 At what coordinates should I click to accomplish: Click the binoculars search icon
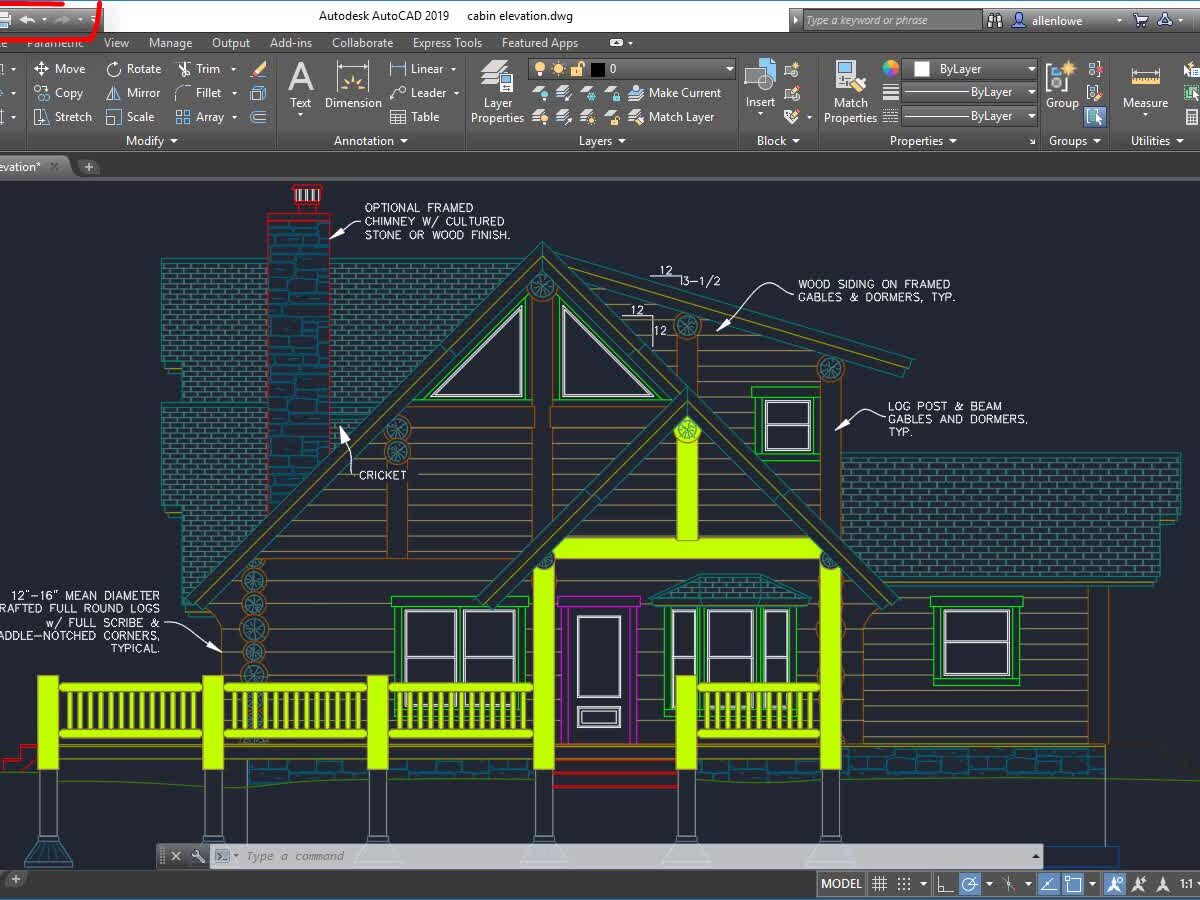pyautogui.click(x=994, y=20)
